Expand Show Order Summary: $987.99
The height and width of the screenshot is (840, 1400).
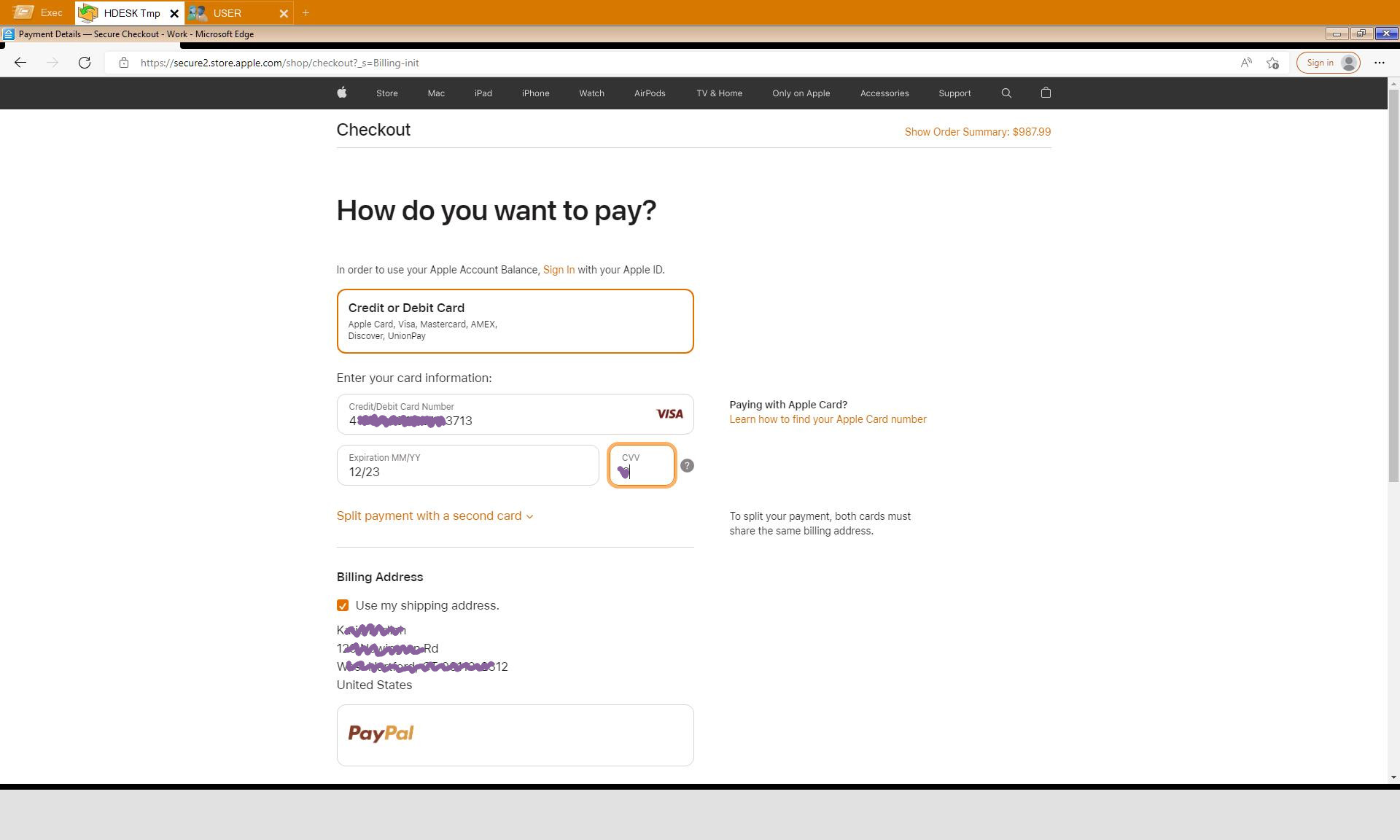pyautogui.click(x=978, y=132)
